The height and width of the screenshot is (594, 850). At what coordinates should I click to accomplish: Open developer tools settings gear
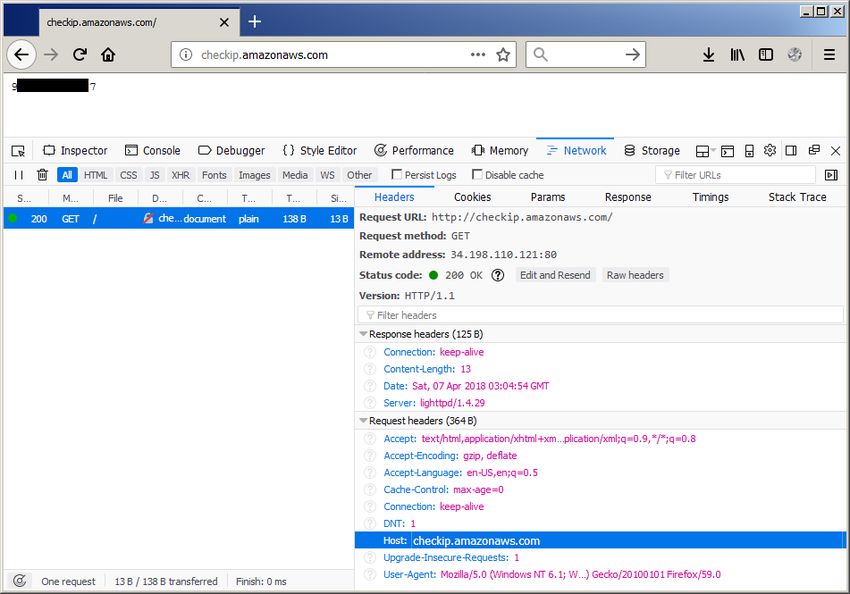770,150
